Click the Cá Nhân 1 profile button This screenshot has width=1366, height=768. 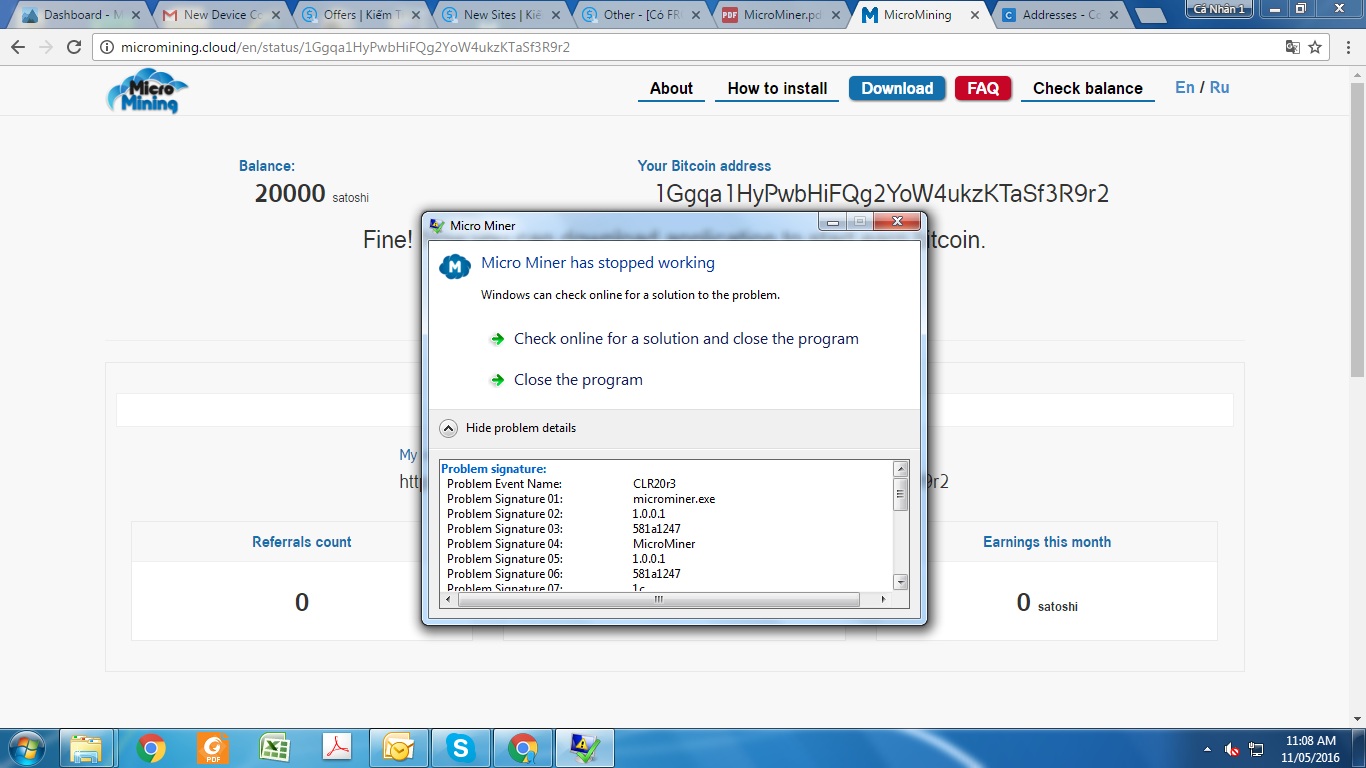pyautogui.click(x=1220, y=9)
